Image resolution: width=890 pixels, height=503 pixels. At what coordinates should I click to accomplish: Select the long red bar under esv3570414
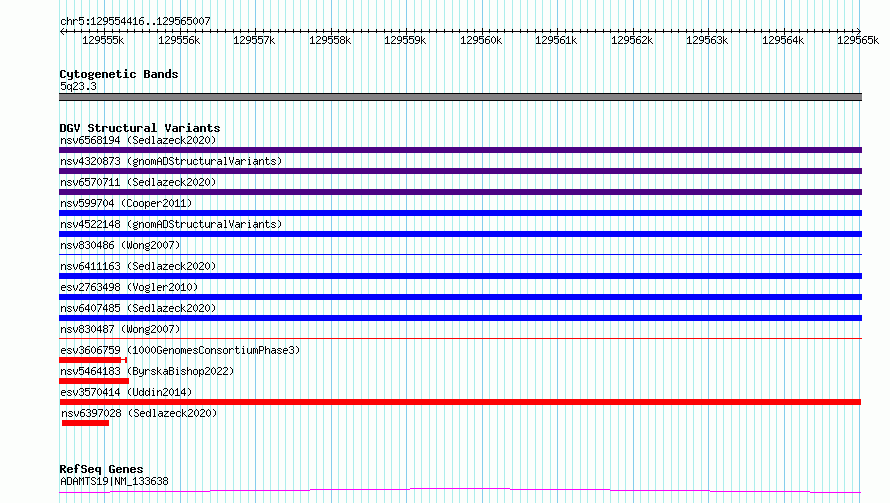[460, 402]
